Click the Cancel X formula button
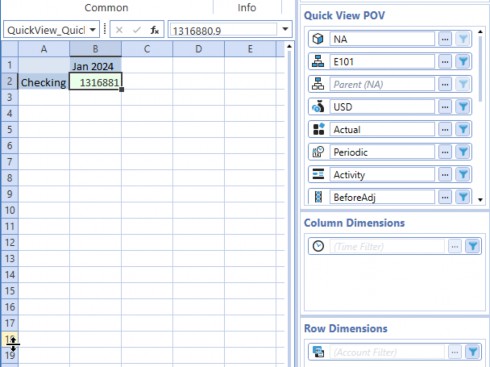 pos(119,30)
